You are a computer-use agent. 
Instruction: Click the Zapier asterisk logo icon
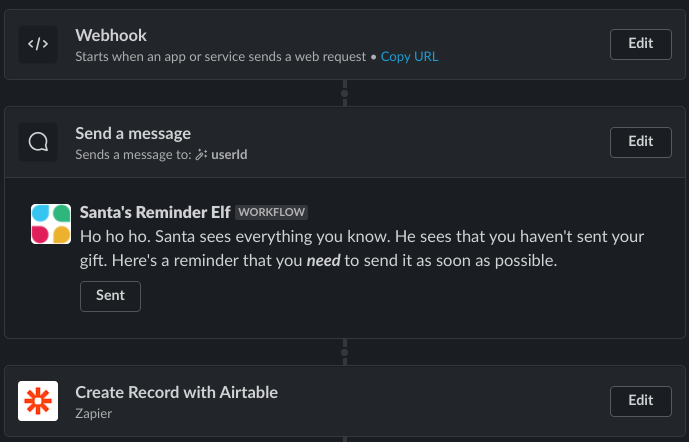(38, 401)
